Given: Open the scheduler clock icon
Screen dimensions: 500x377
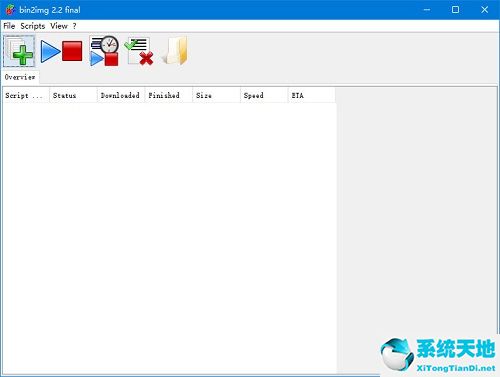Looking at the screenshot, I should click(x=104, y=51).
